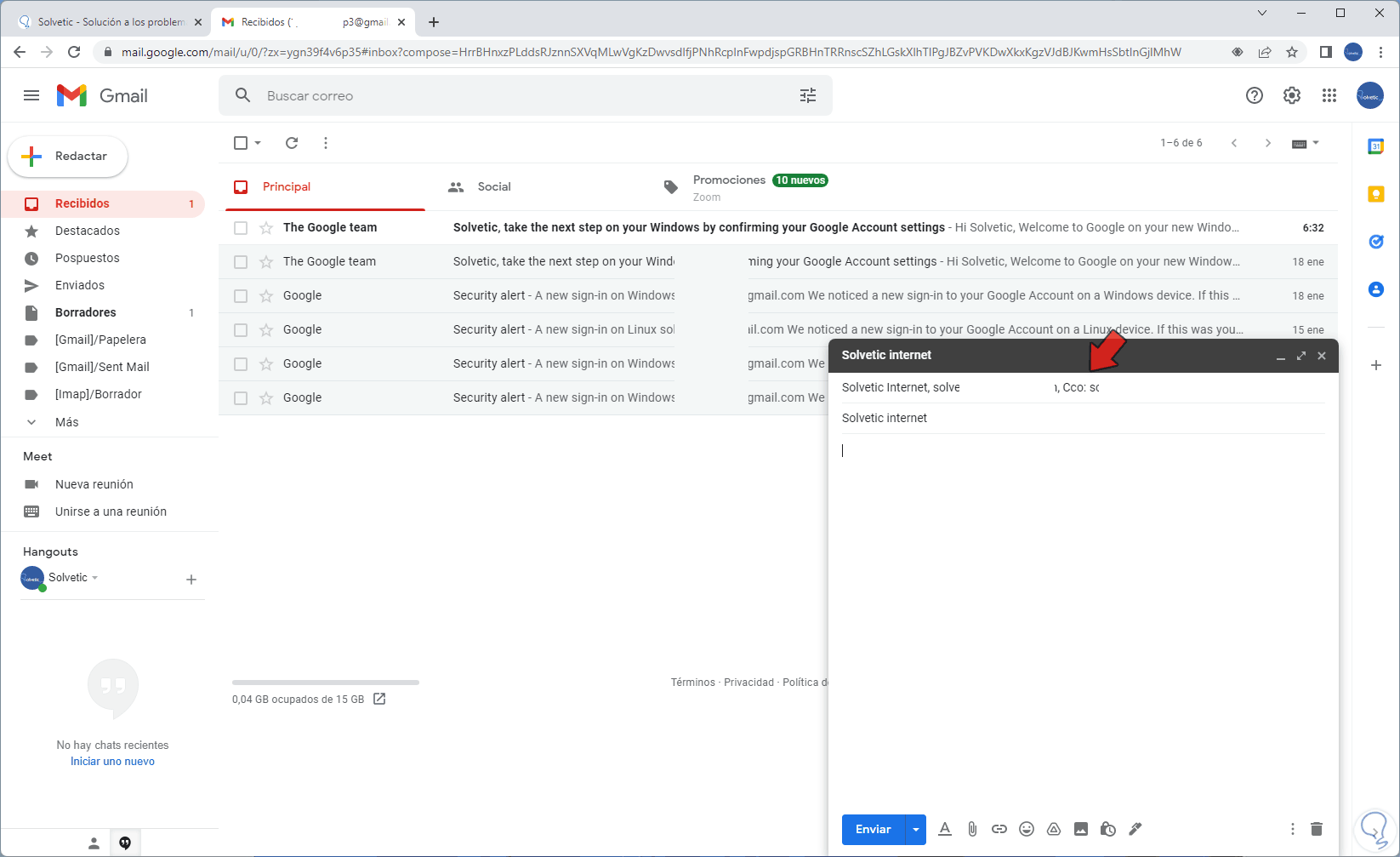Viewport: 1400px width, 857px height.
Task: Insert files using Google Drive
Action: tap(1054, 830)
